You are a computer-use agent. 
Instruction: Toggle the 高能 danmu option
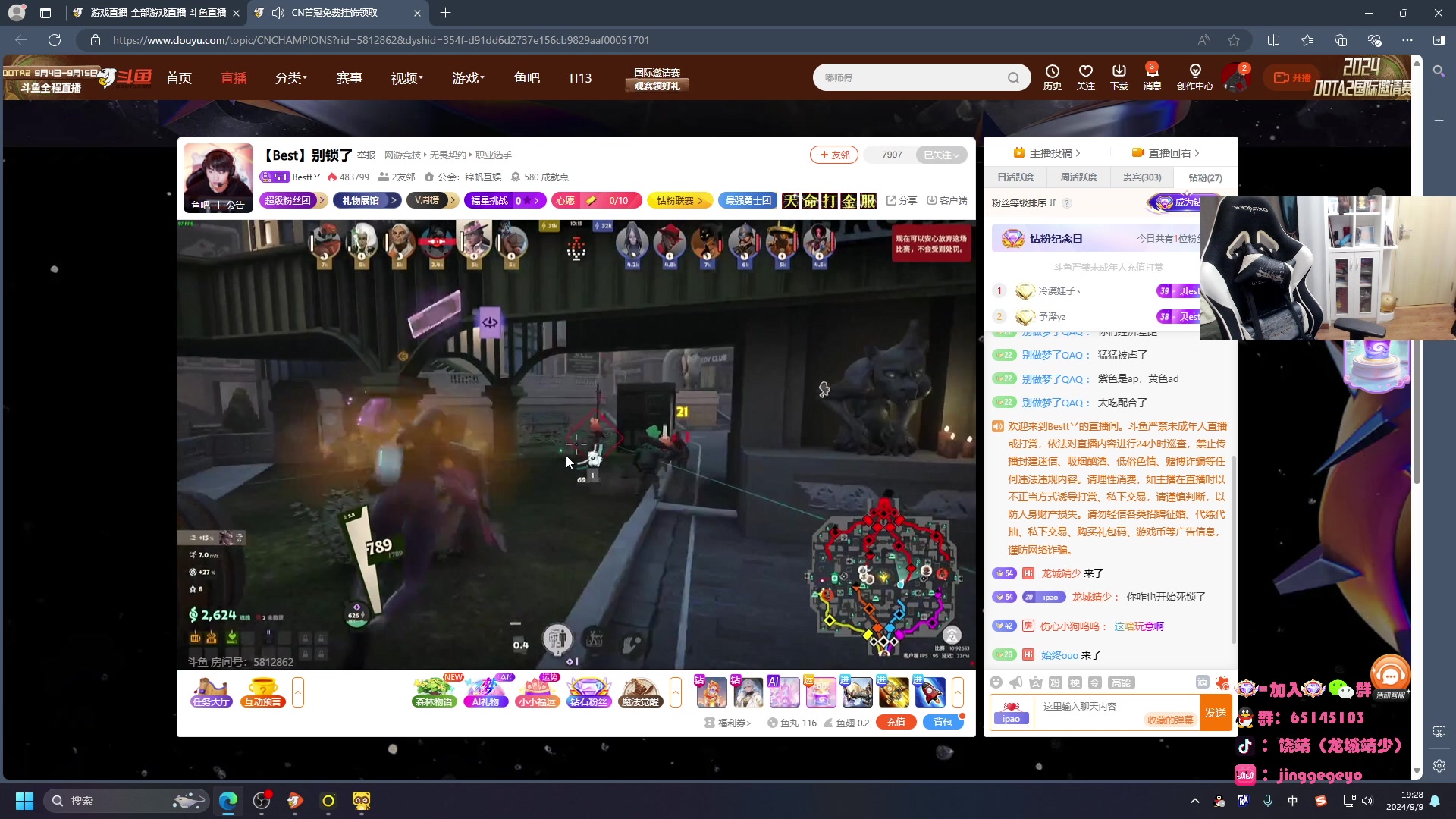point(1121,682)
